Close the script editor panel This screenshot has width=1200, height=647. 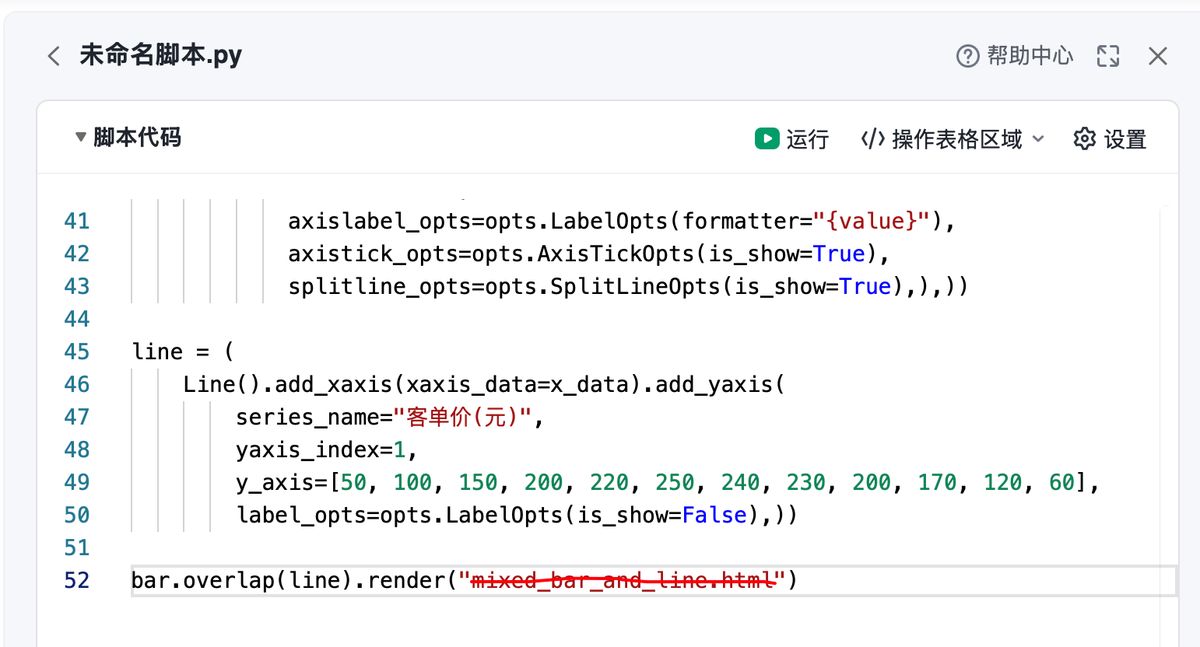click(1158, 56)
